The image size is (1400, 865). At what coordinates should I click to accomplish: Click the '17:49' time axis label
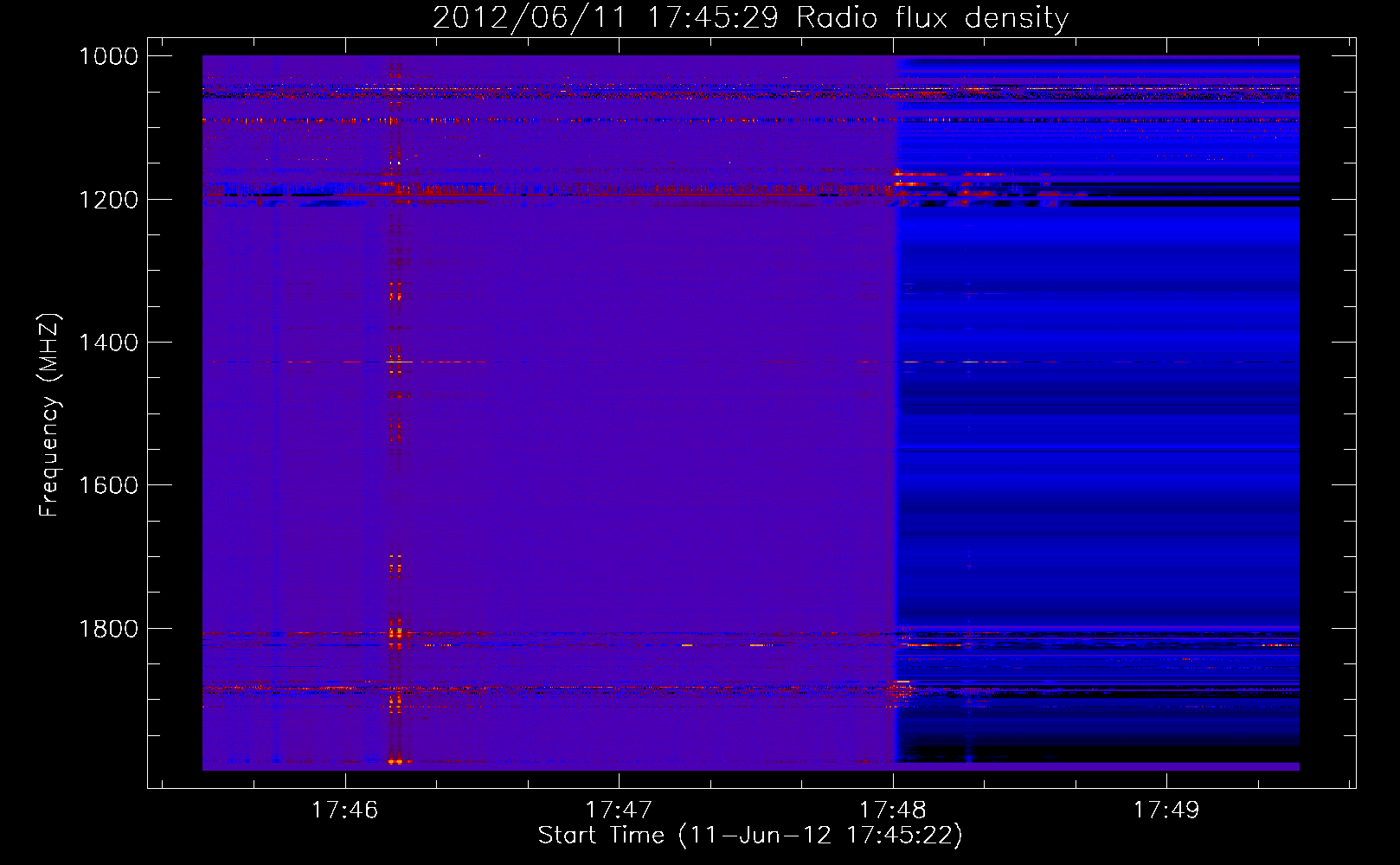[1166, 811]
